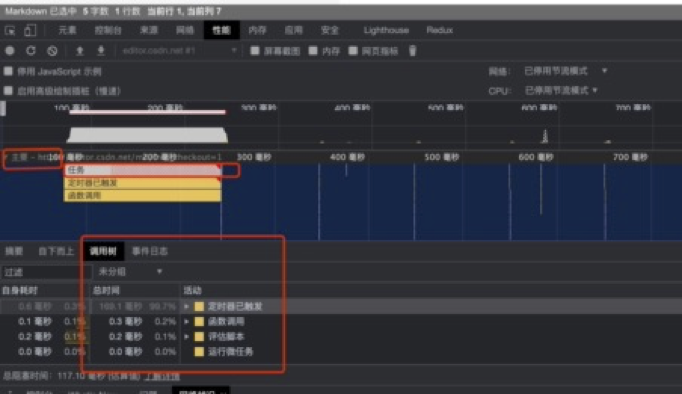Click the yellow icon beside 评估脚本 row
Image resolution: width=682 pixels, height=394 pixels.
pyautogui.click(x=199, y=337)
